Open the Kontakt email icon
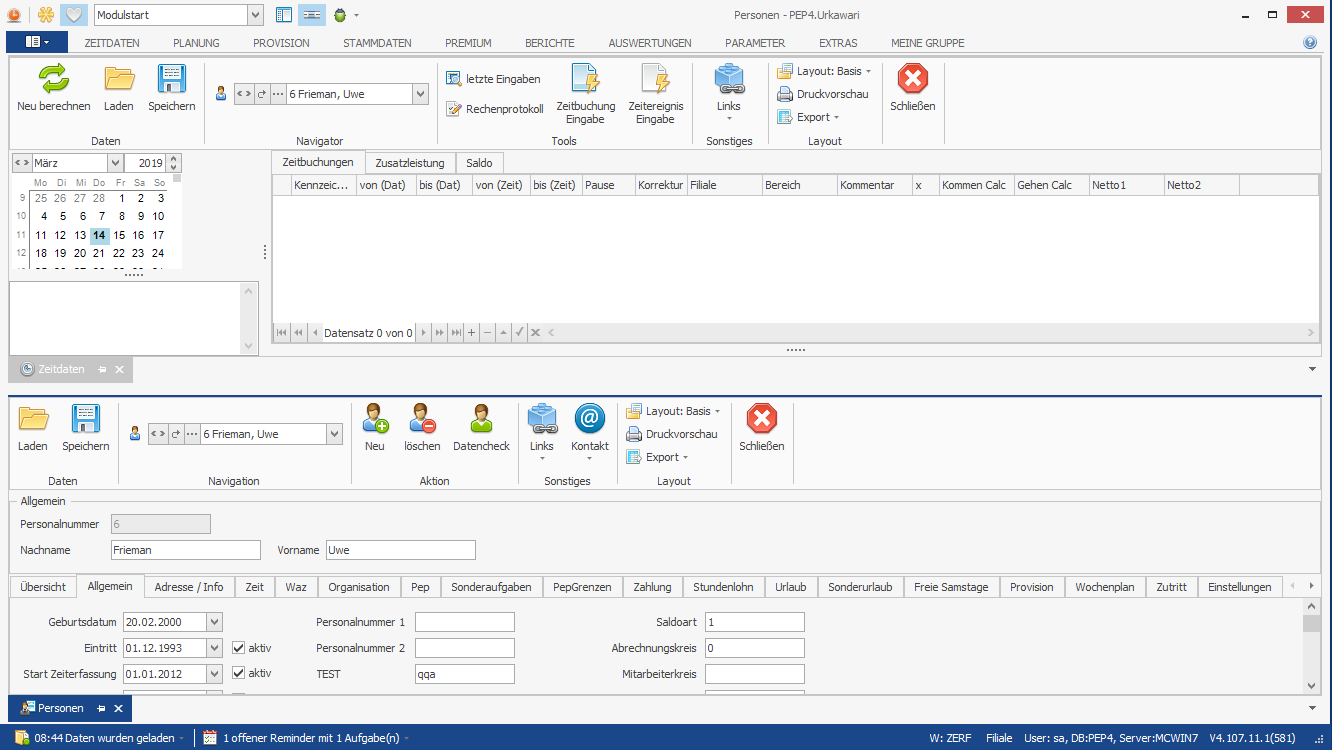This screenshot has width=1332, height=750. point(589,419)
